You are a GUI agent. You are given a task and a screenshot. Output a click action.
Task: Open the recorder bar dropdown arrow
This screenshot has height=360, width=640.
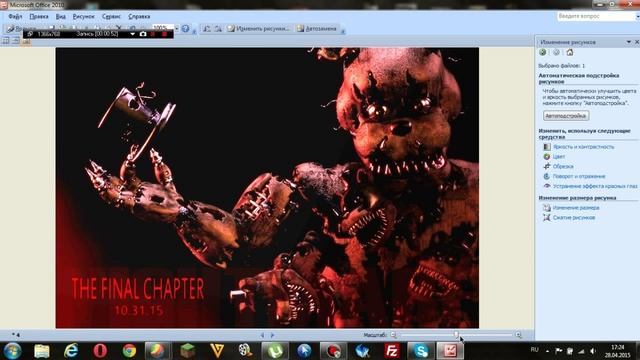[133, 34]
